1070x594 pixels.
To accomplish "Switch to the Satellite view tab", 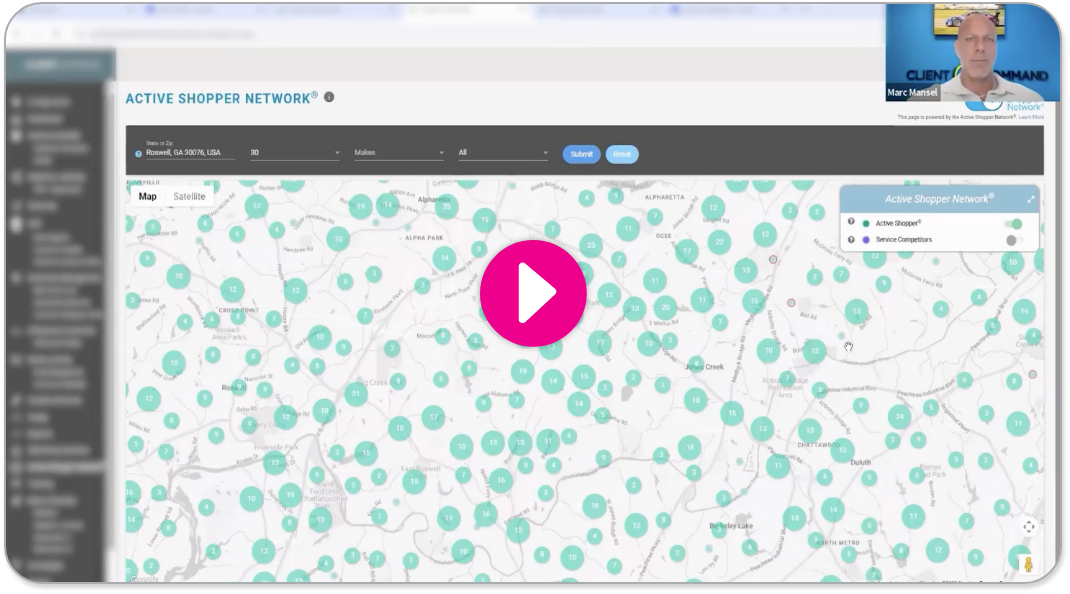I will (x=189, y=197).
